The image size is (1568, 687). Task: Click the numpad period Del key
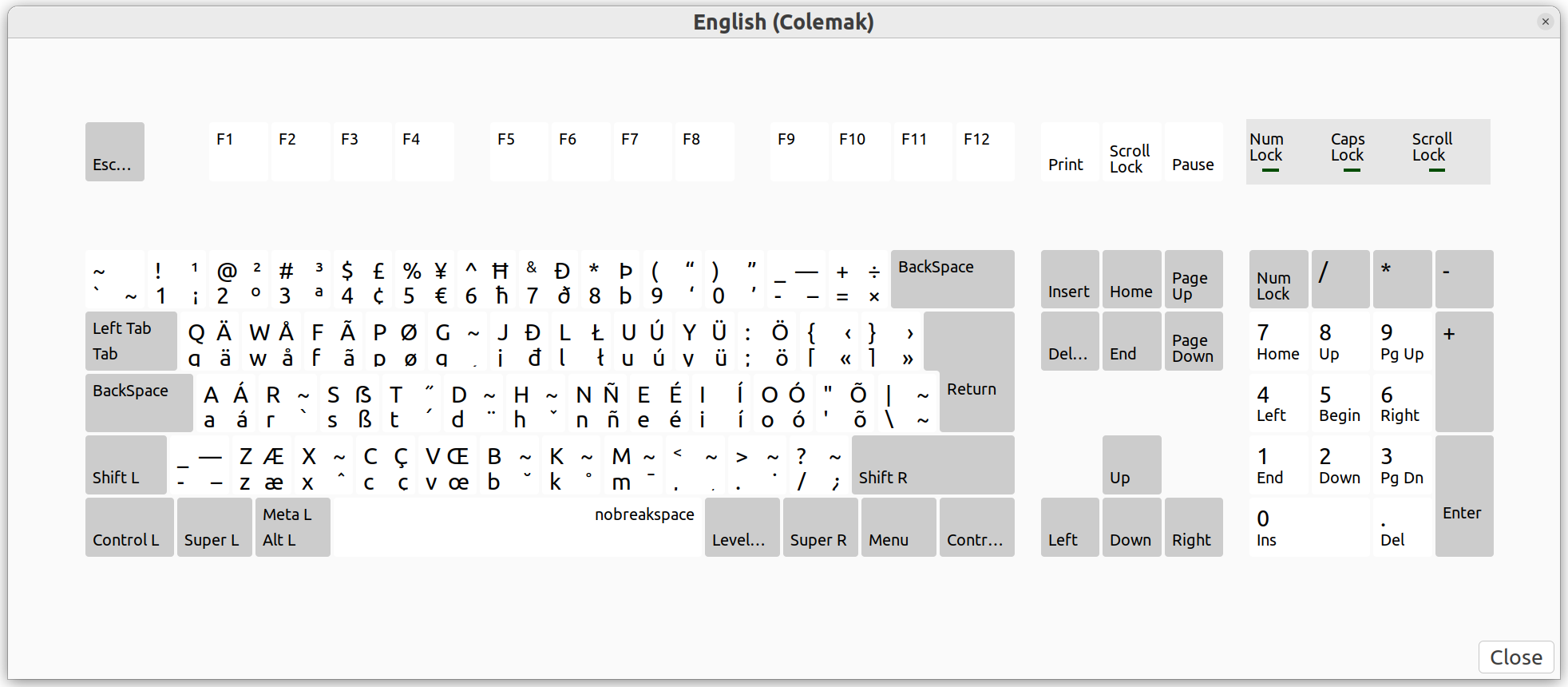pyautogui.click(x=1403, y=527)
